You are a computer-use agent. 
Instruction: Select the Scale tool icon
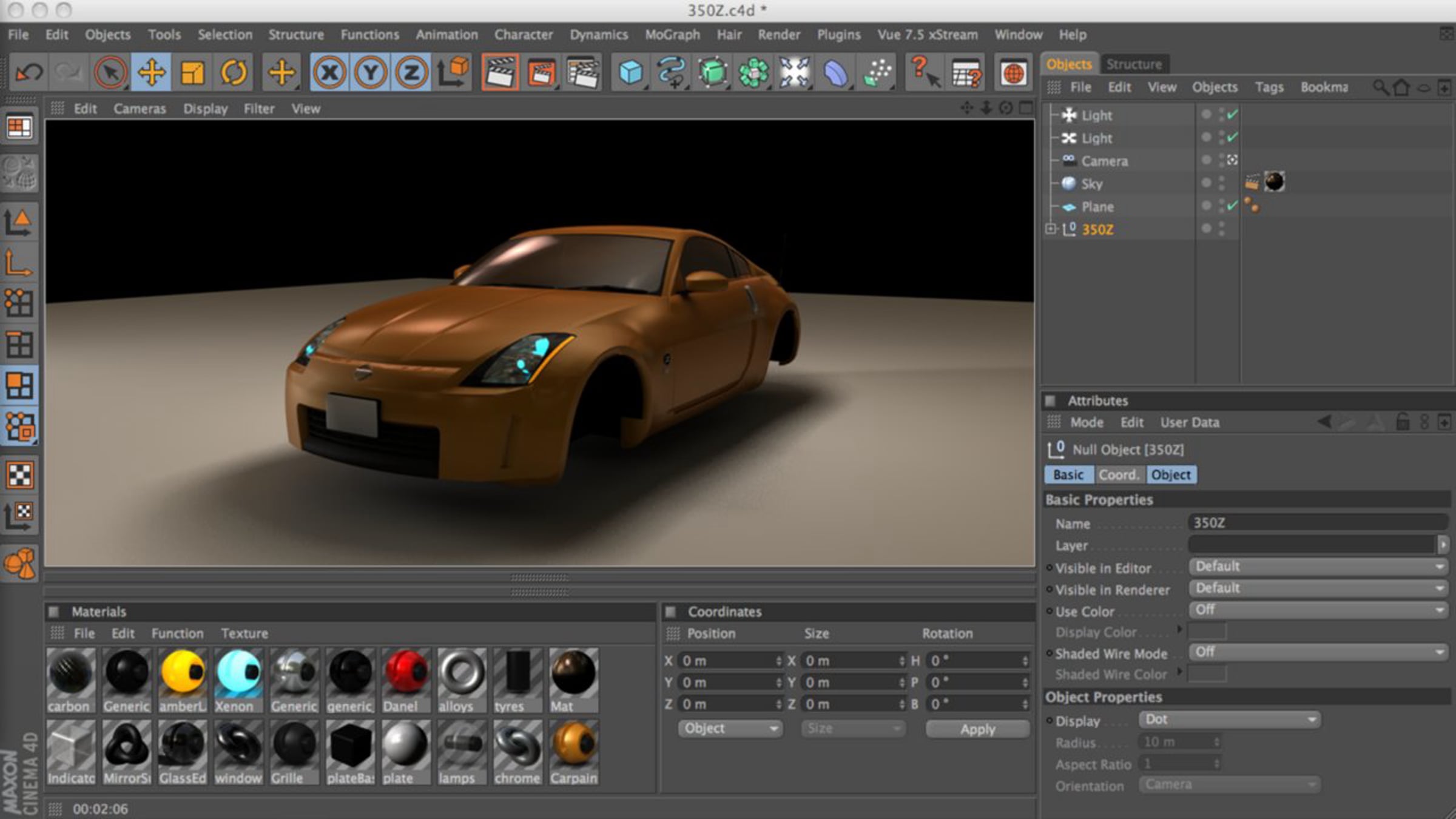pos(192,73)
